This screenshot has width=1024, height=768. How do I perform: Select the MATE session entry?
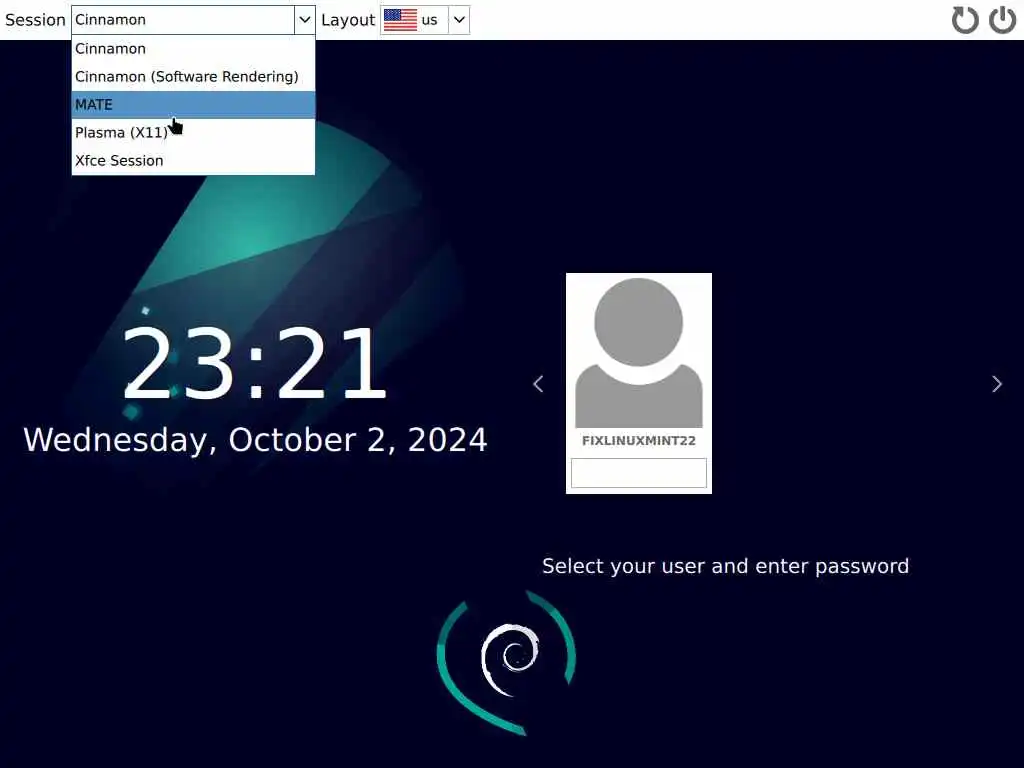193,104
